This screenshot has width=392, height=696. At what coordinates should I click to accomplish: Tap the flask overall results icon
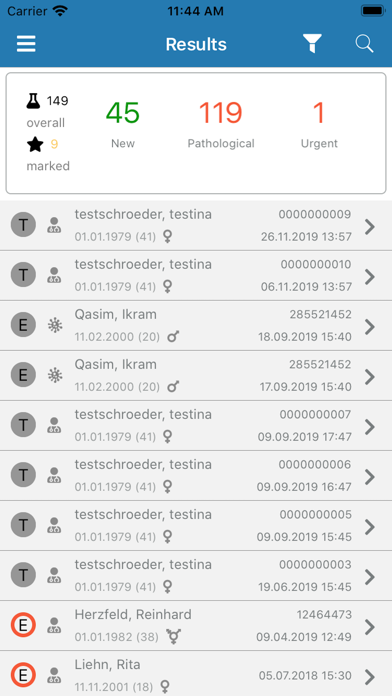(34, 101)
